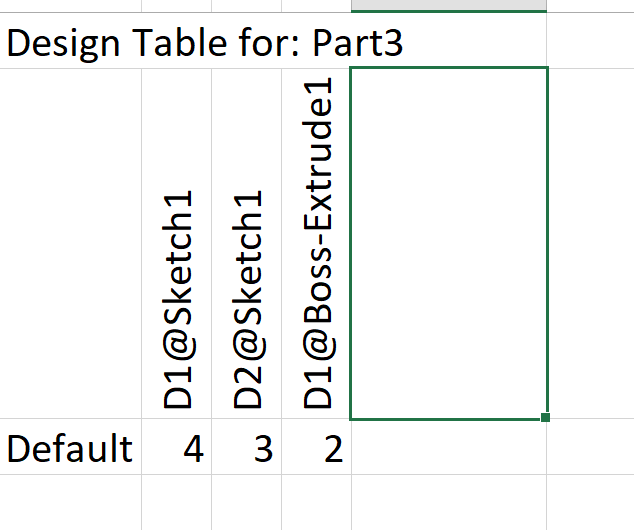This screenshot has height=530, width=634.
Task: Select the cell containing value 4
Action: 177,447
